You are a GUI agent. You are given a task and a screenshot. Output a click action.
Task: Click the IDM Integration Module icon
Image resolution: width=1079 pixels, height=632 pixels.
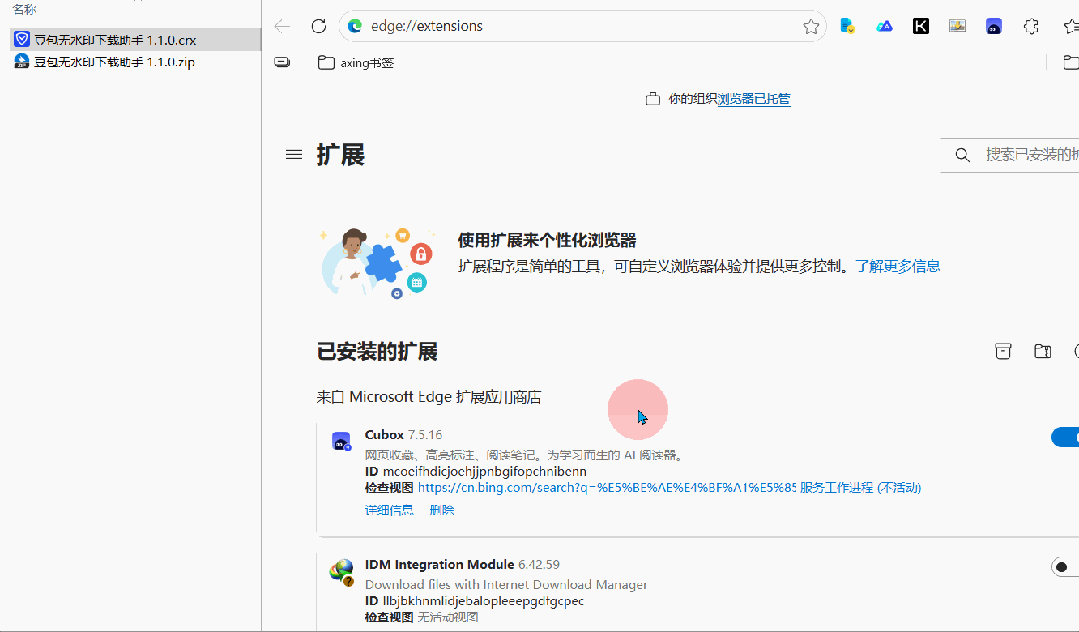coord(341,571)
